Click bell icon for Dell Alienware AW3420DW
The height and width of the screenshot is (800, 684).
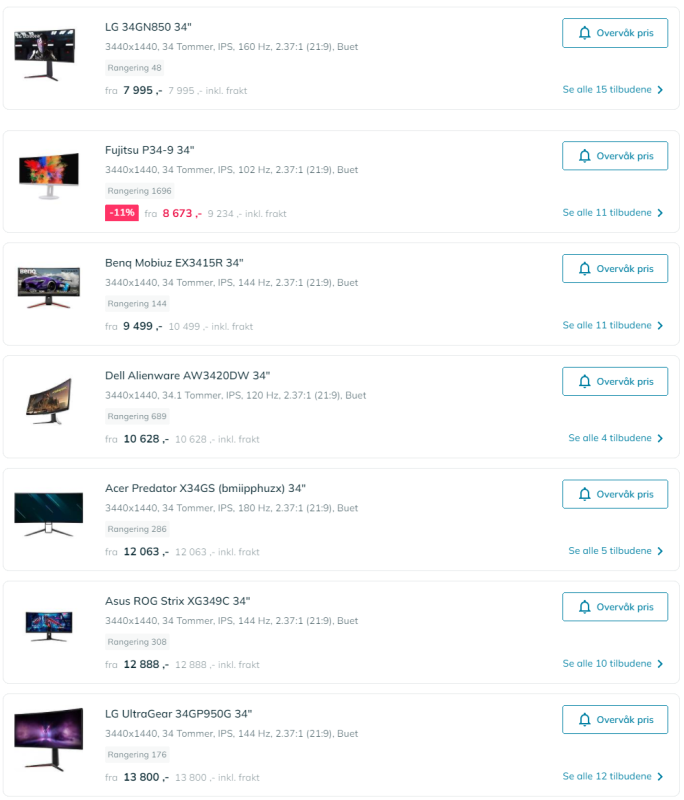(584, 382)
